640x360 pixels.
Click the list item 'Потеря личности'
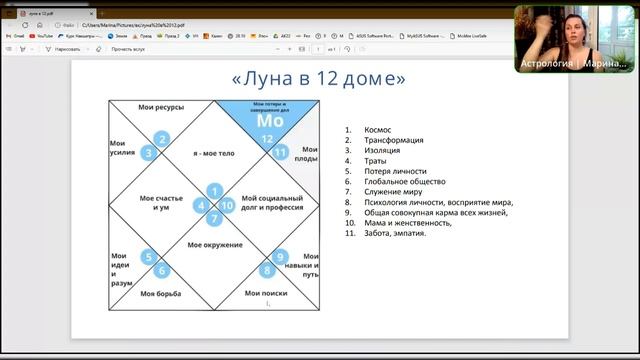[395, 171]
